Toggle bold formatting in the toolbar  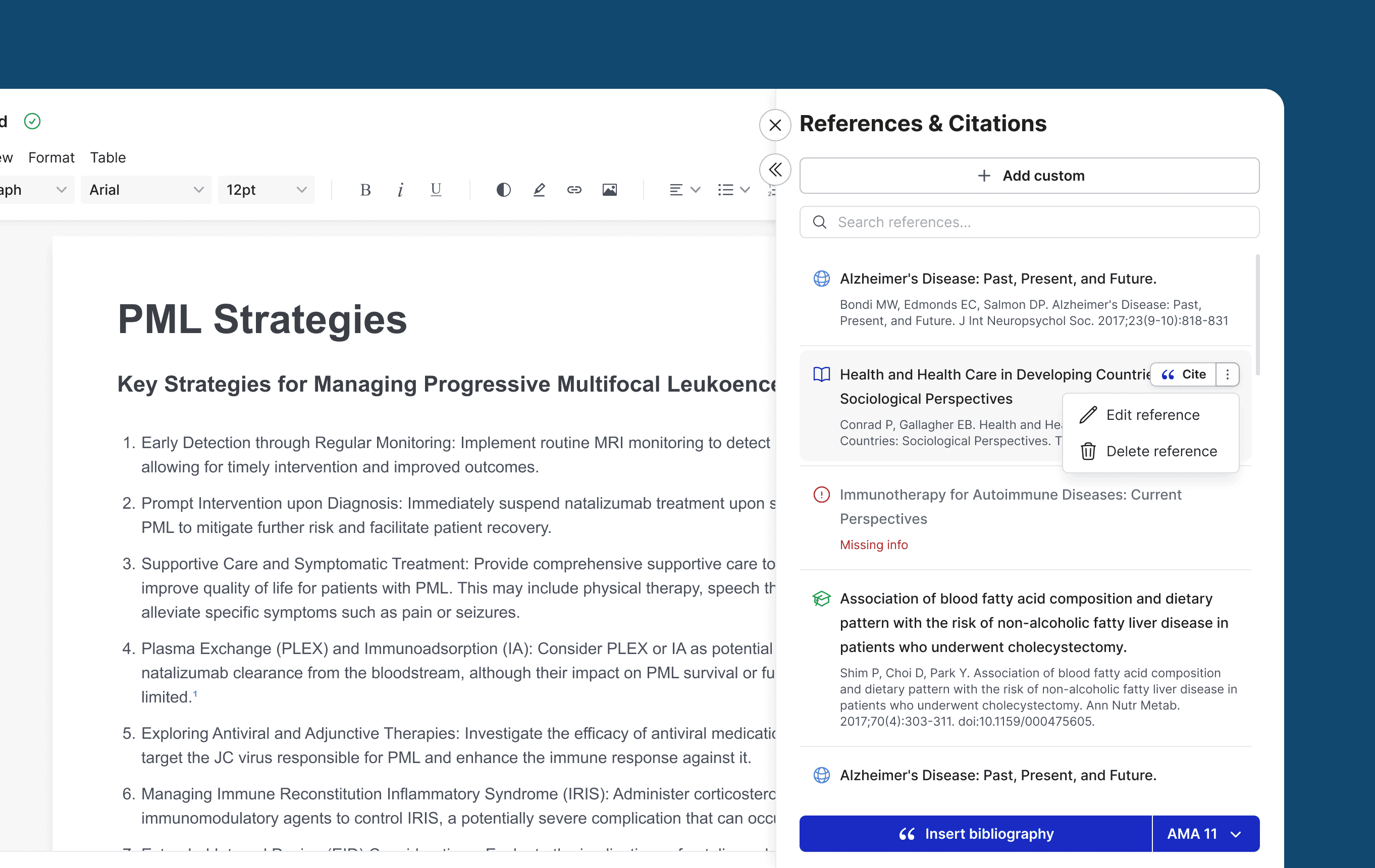[x=365, y=190]
